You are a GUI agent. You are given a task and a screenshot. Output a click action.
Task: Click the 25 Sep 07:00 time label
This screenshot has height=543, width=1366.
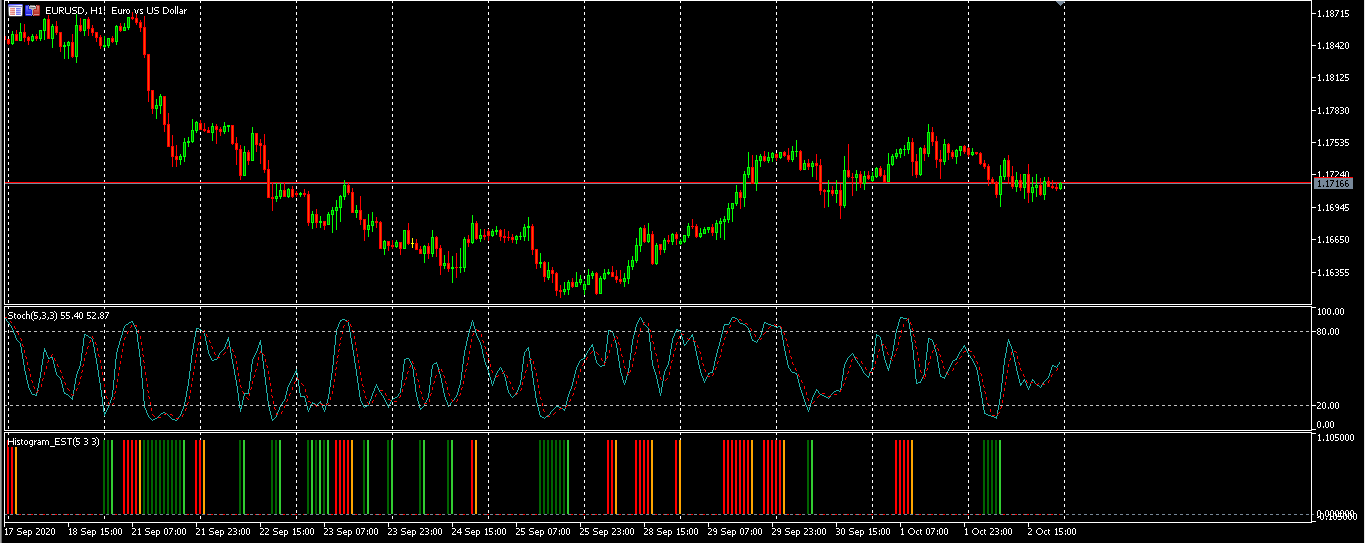point(543,532)
